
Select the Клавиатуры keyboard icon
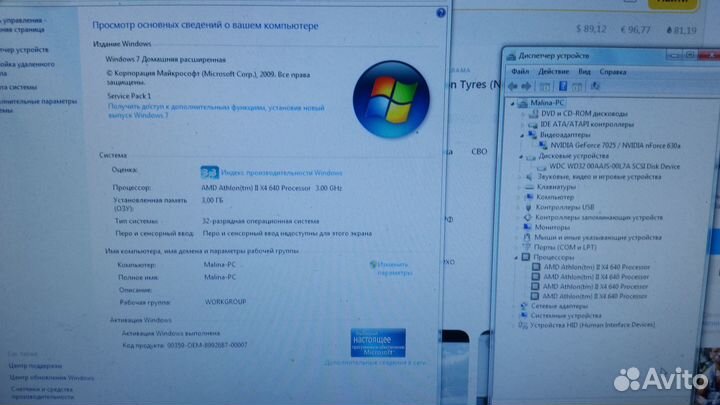click(529, 187)
